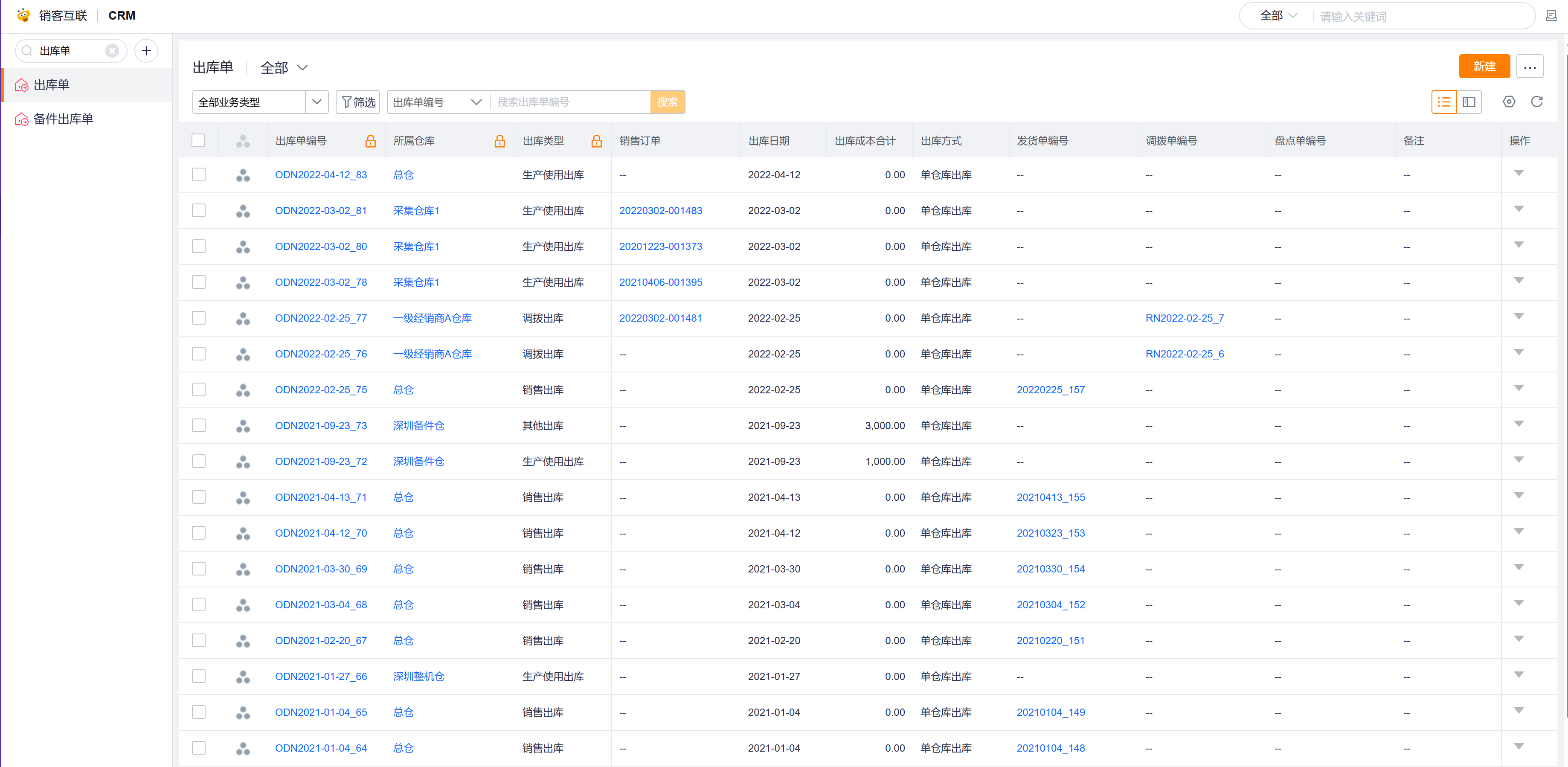Screen dimensions: 1568x767
Task: Toggle the select-all header checkbox
Action: click(198, 141)
